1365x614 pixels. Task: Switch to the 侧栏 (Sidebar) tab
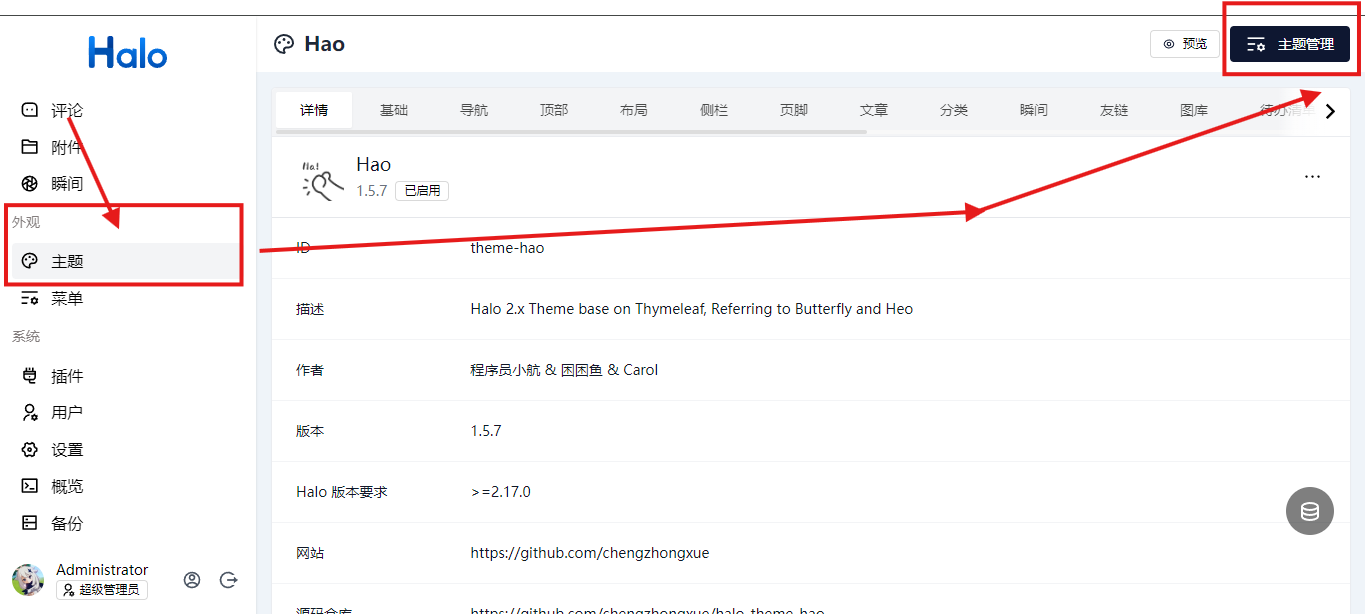point(714,111)
